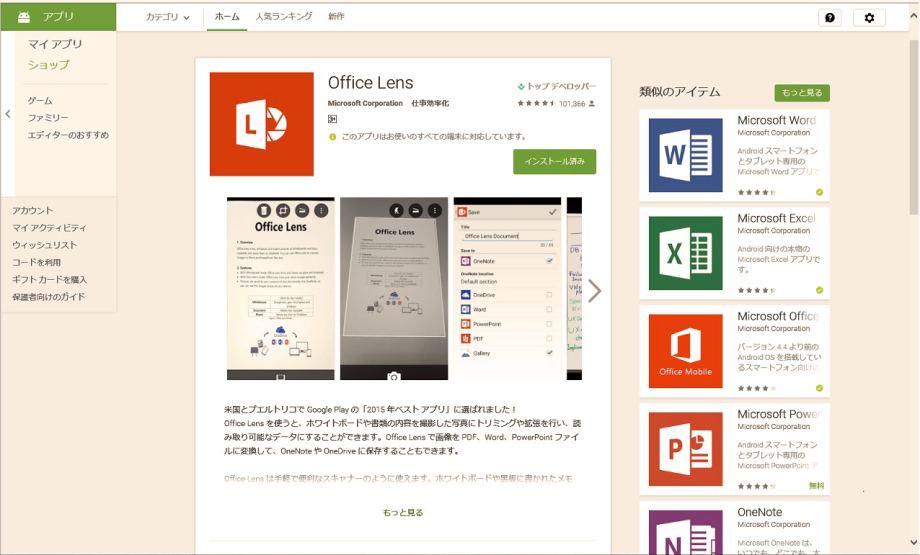Click the 無料 label on PowerPoint card
Image resolution: width=920 pixels, height=555 pixels.
(x=816, y=486)
